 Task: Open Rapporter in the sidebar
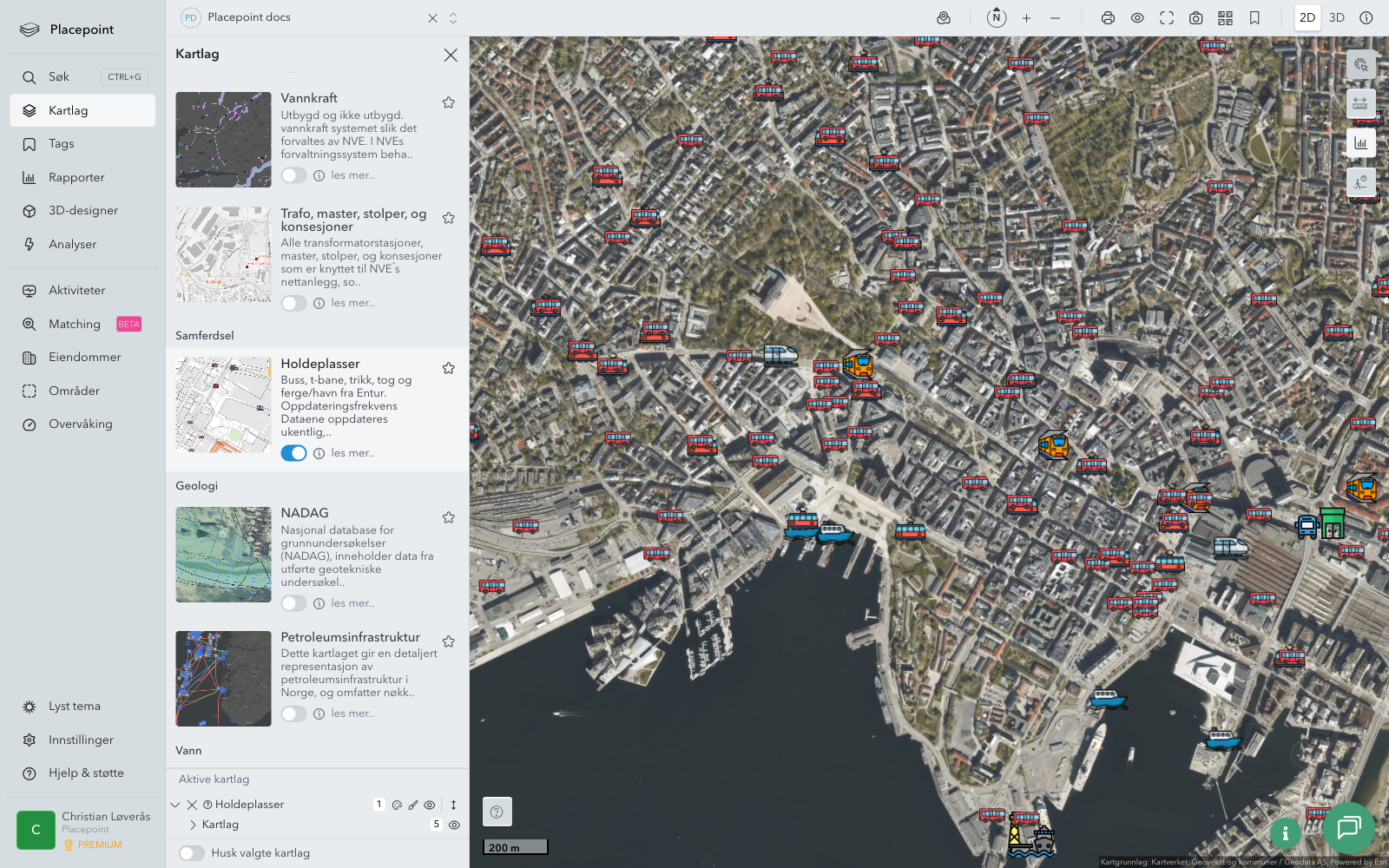tap(76, 177)
